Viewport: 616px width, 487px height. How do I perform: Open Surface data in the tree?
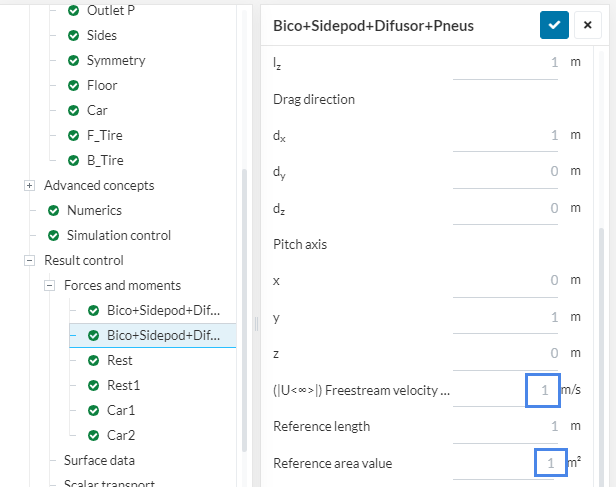99,460
